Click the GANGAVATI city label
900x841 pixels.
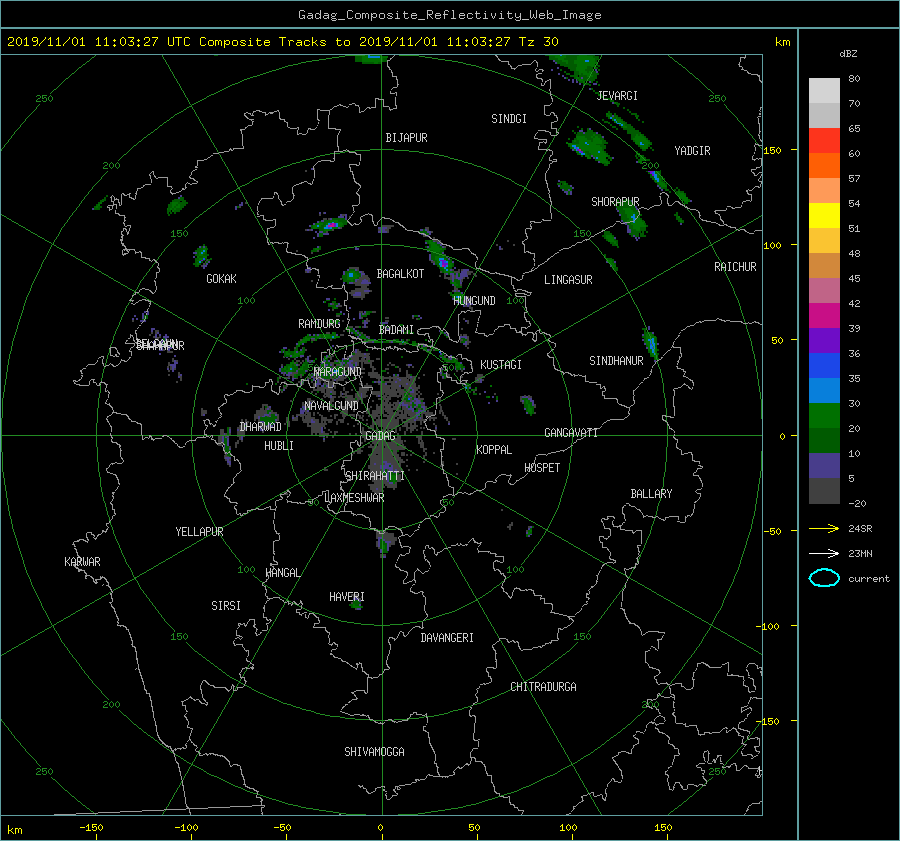point(571,433)
